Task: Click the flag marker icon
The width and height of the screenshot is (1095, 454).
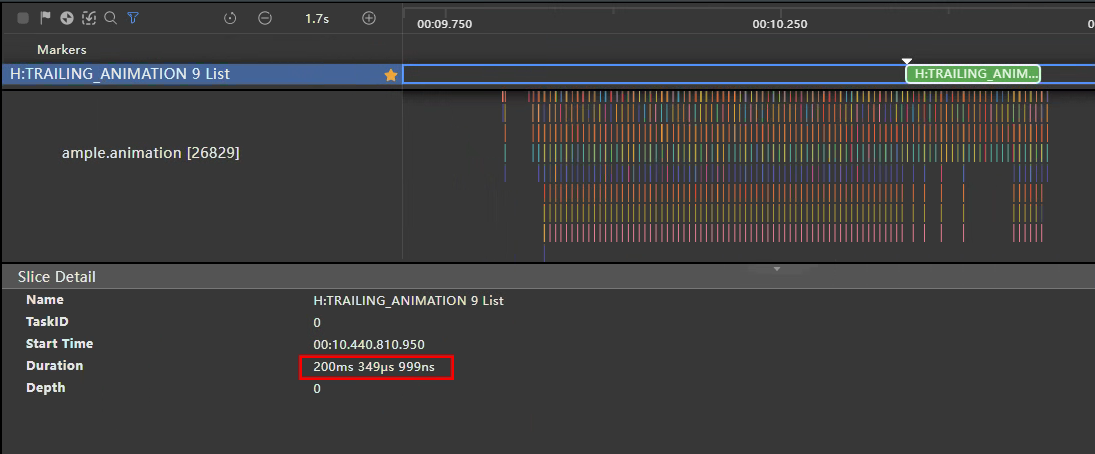Action: pyautogui.click(x=45, y=18)
